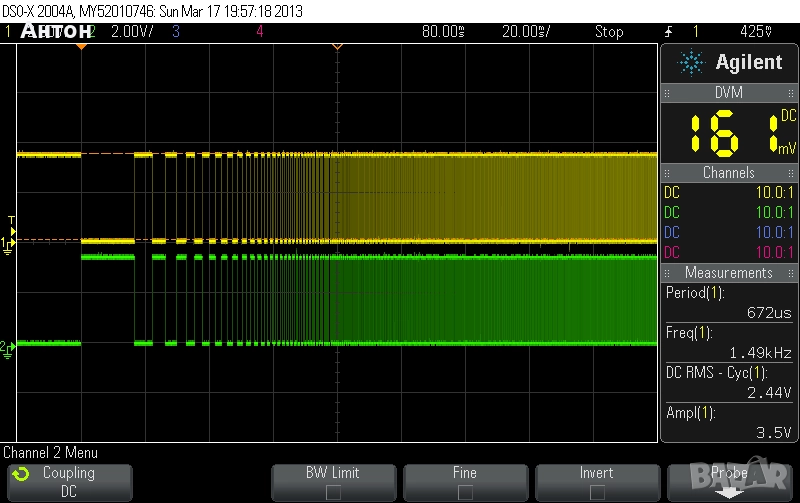
Task: Click the solid orange trigger point triangle
Action: (81, 46)
